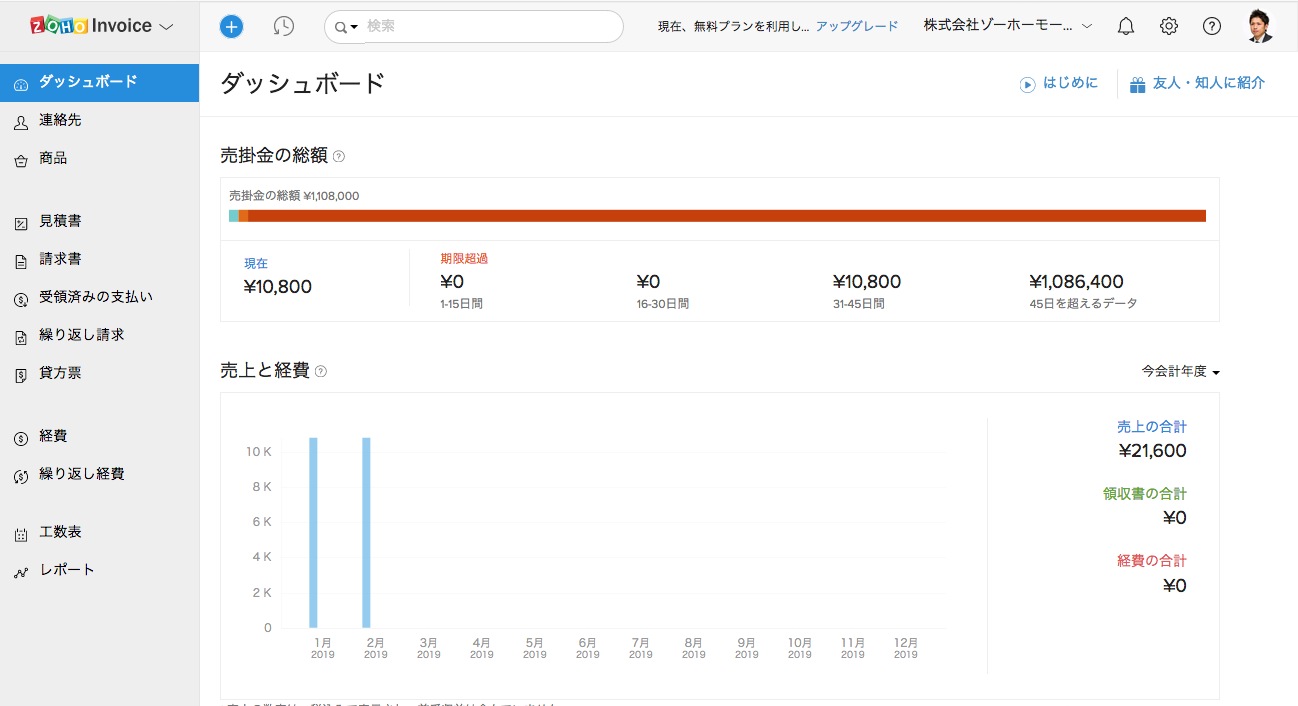This screenshot has width=1298, height=706.
Task: Open the notifications bell icon
Action: (1126, 27)
